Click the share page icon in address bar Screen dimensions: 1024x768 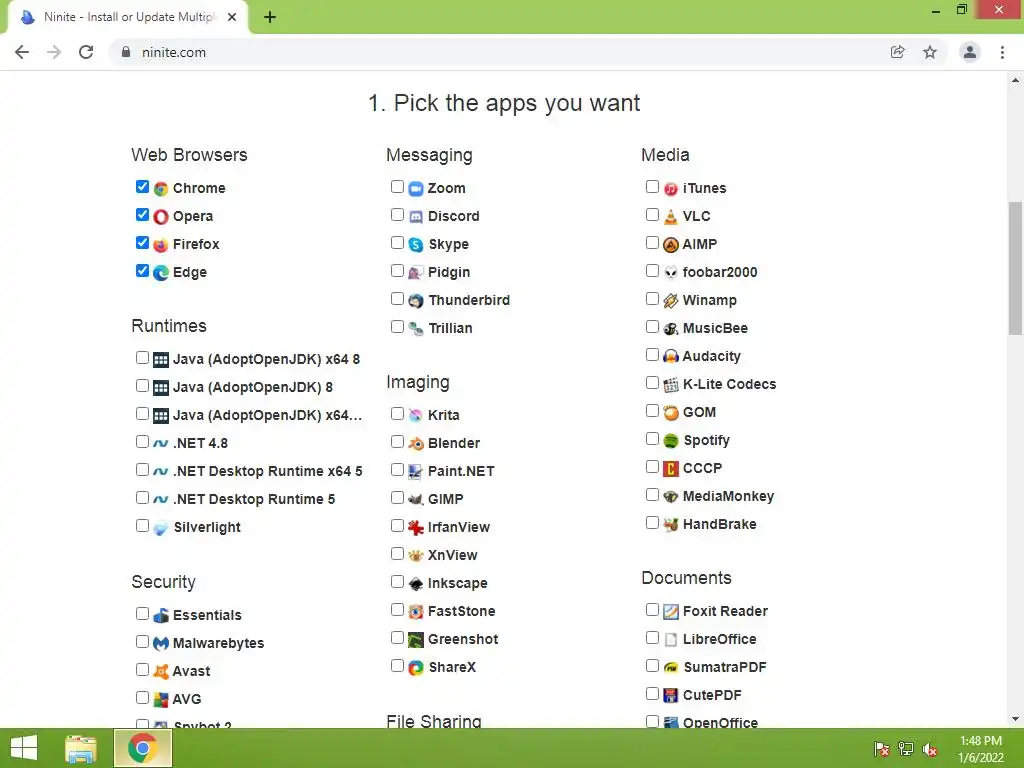point(898,52)
